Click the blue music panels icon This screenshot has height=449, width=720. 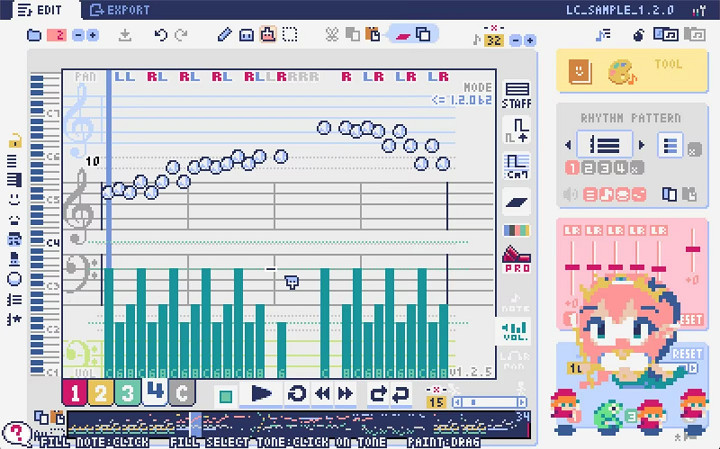[x=666, y=35]
